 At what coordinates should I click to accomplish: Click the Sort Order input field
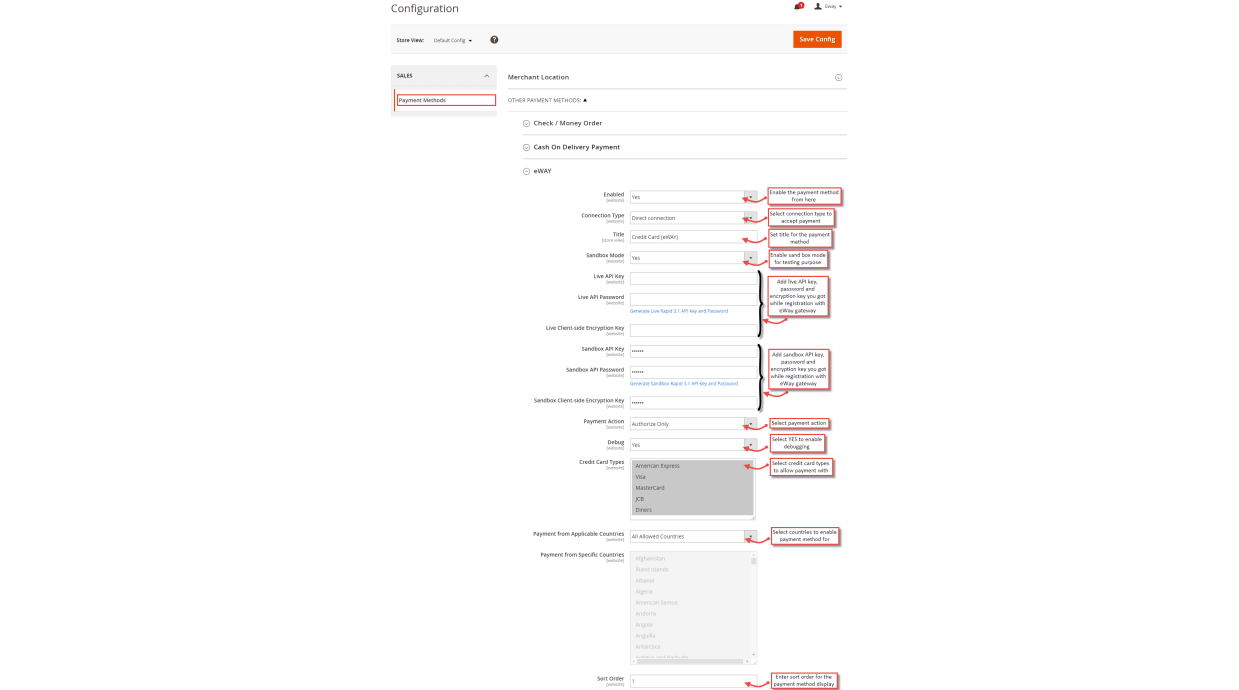click(693, 681)
